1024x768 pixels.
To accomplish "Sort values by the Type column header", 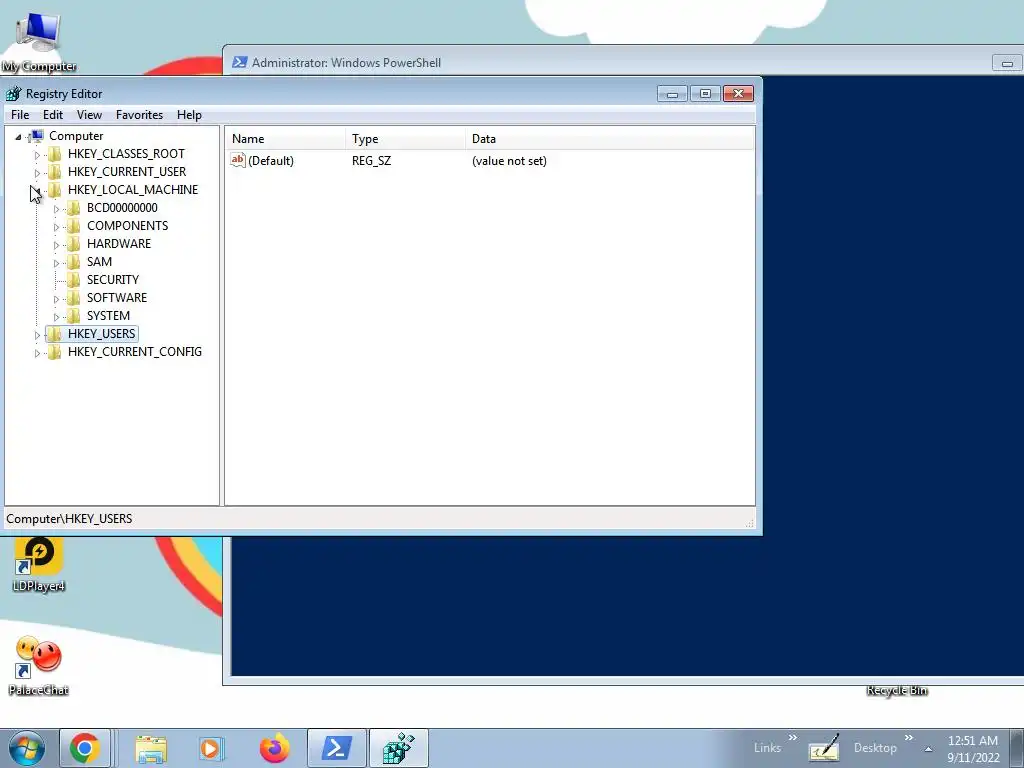I will coord(406,138).
